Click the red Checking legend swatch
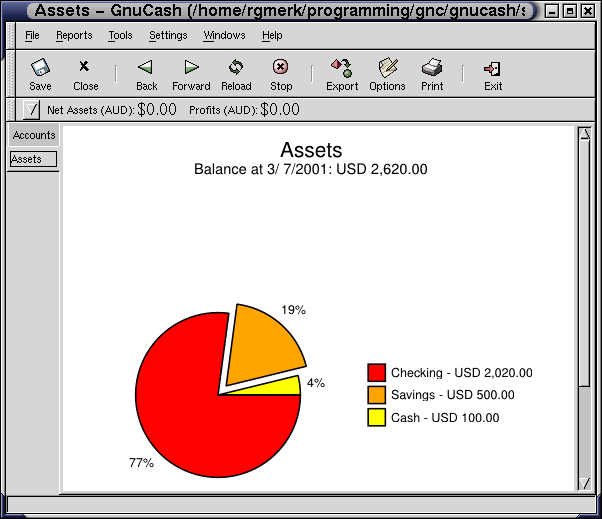This screenshot has width=602, height=519. [x=376, y=373]
